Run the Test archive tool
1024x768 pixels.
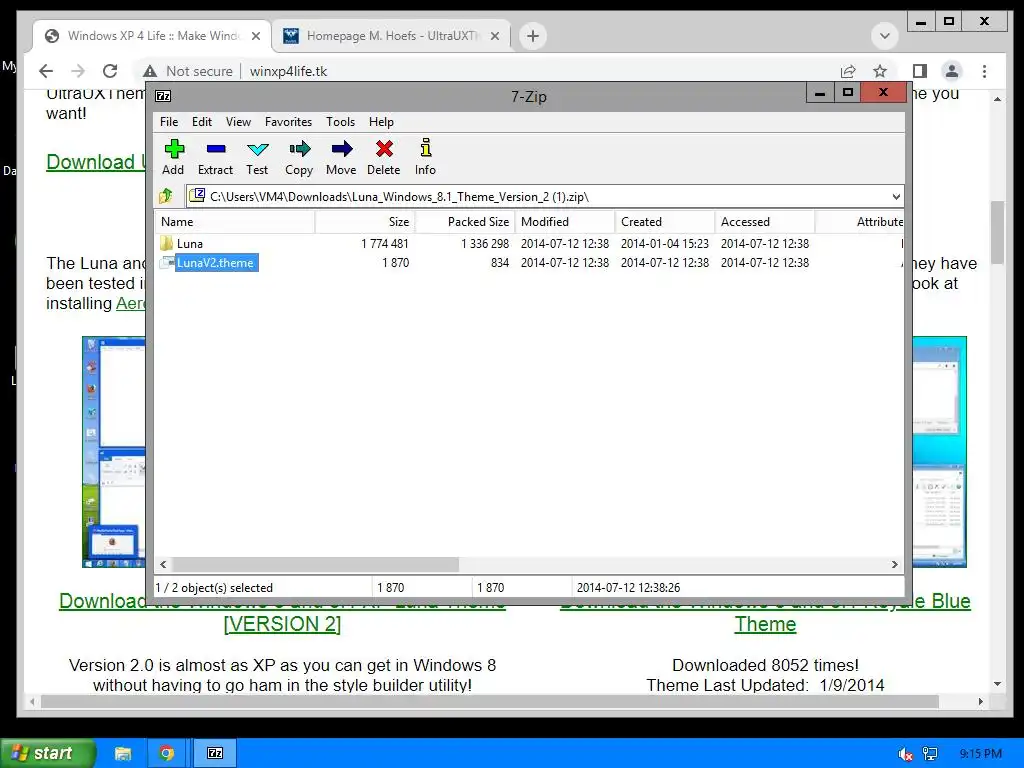tap(257, 149)
